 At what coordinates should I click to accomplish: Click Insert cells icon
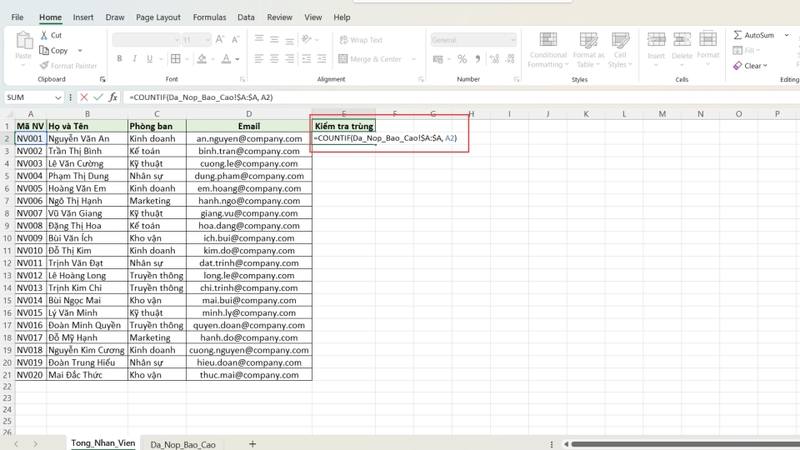tap(656, 39)
